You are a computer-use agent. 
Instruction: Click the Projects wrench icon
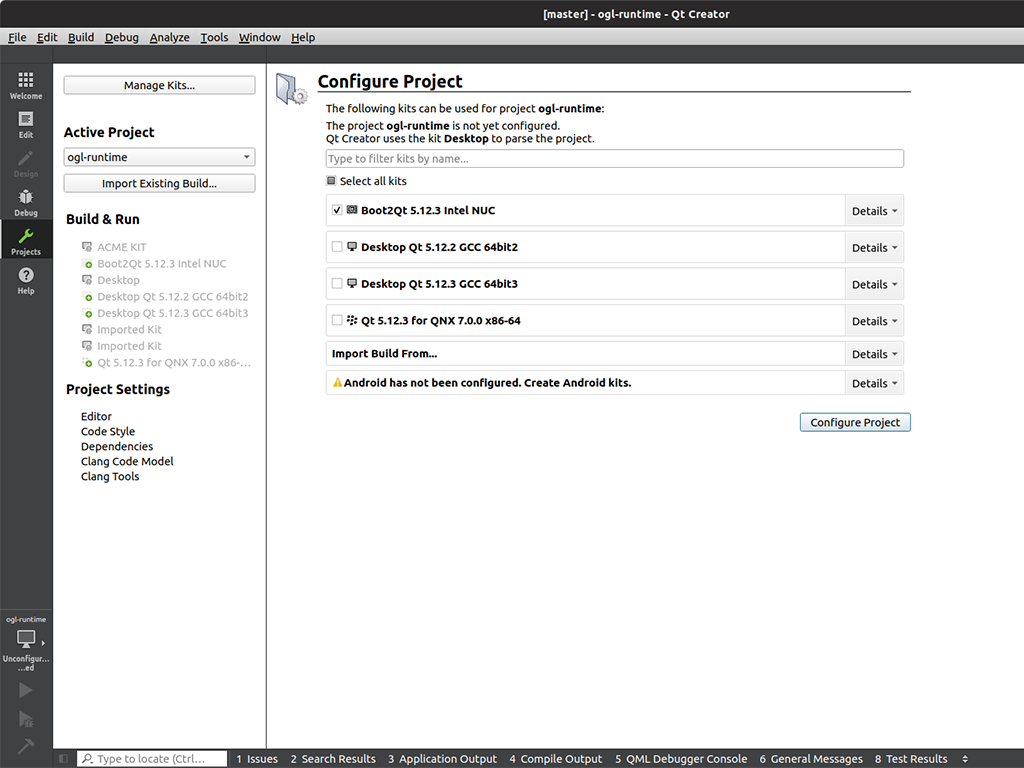click(26, 241)
